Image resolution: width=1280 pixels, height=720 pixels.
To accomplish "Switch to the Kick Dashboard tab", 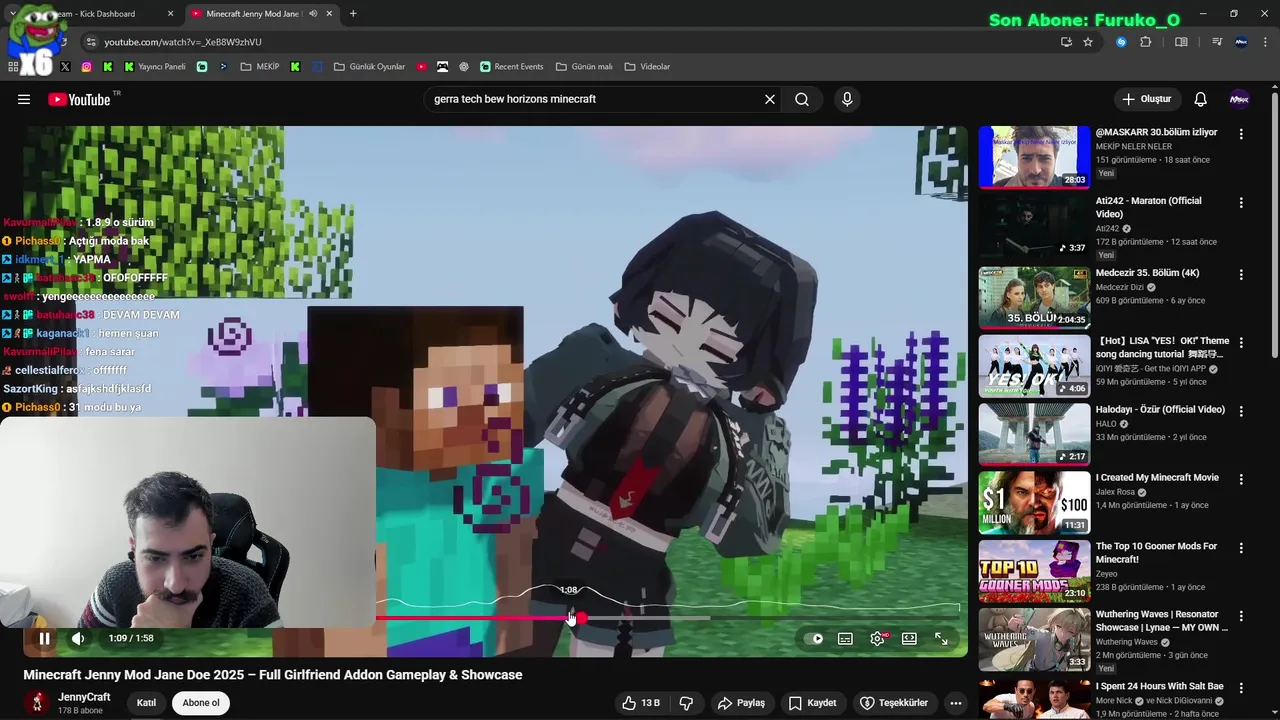I will (x=95, y=14).
